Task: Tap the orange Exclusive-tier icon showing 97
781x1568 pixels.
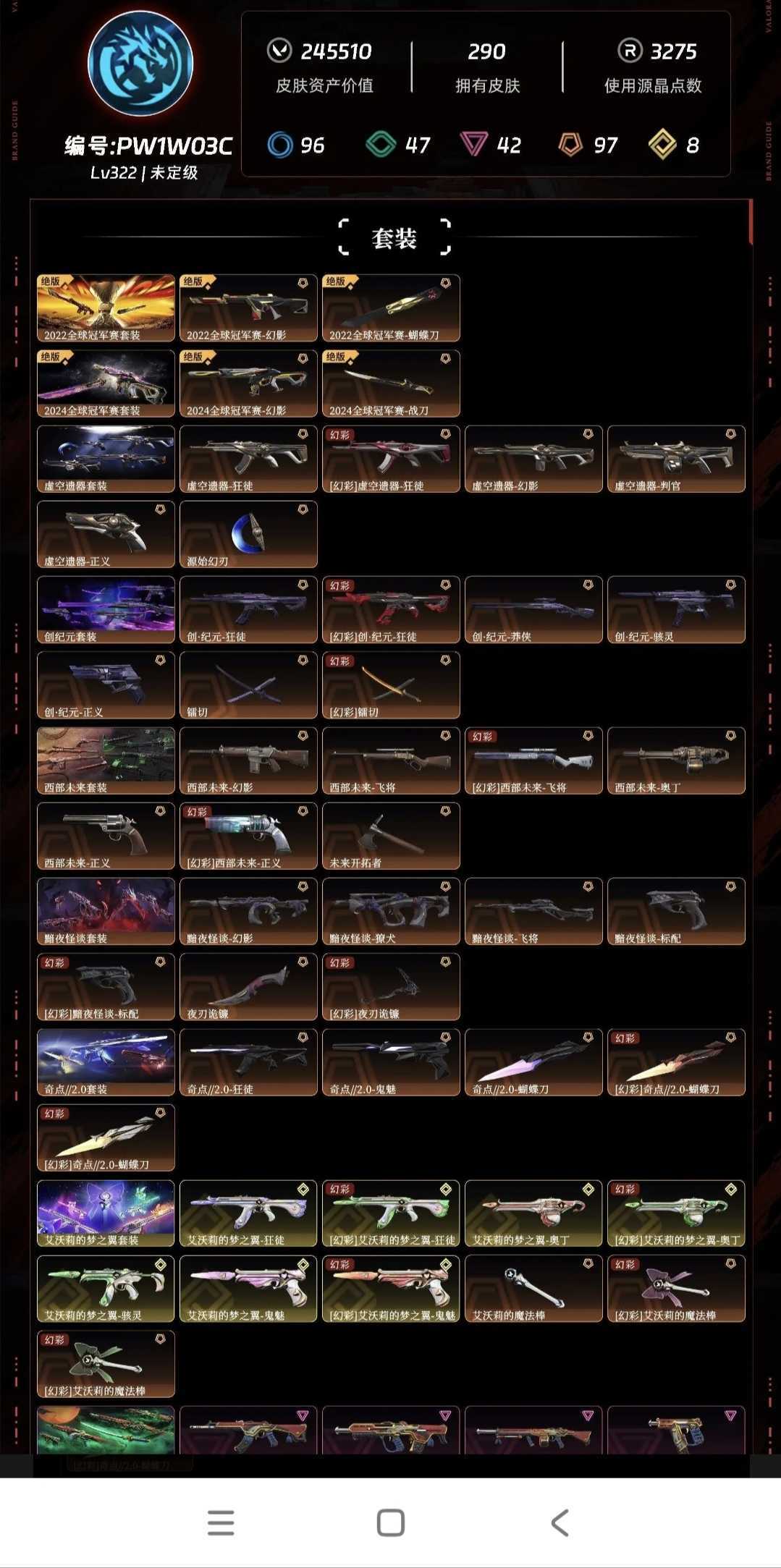Action: coord(570,145)
